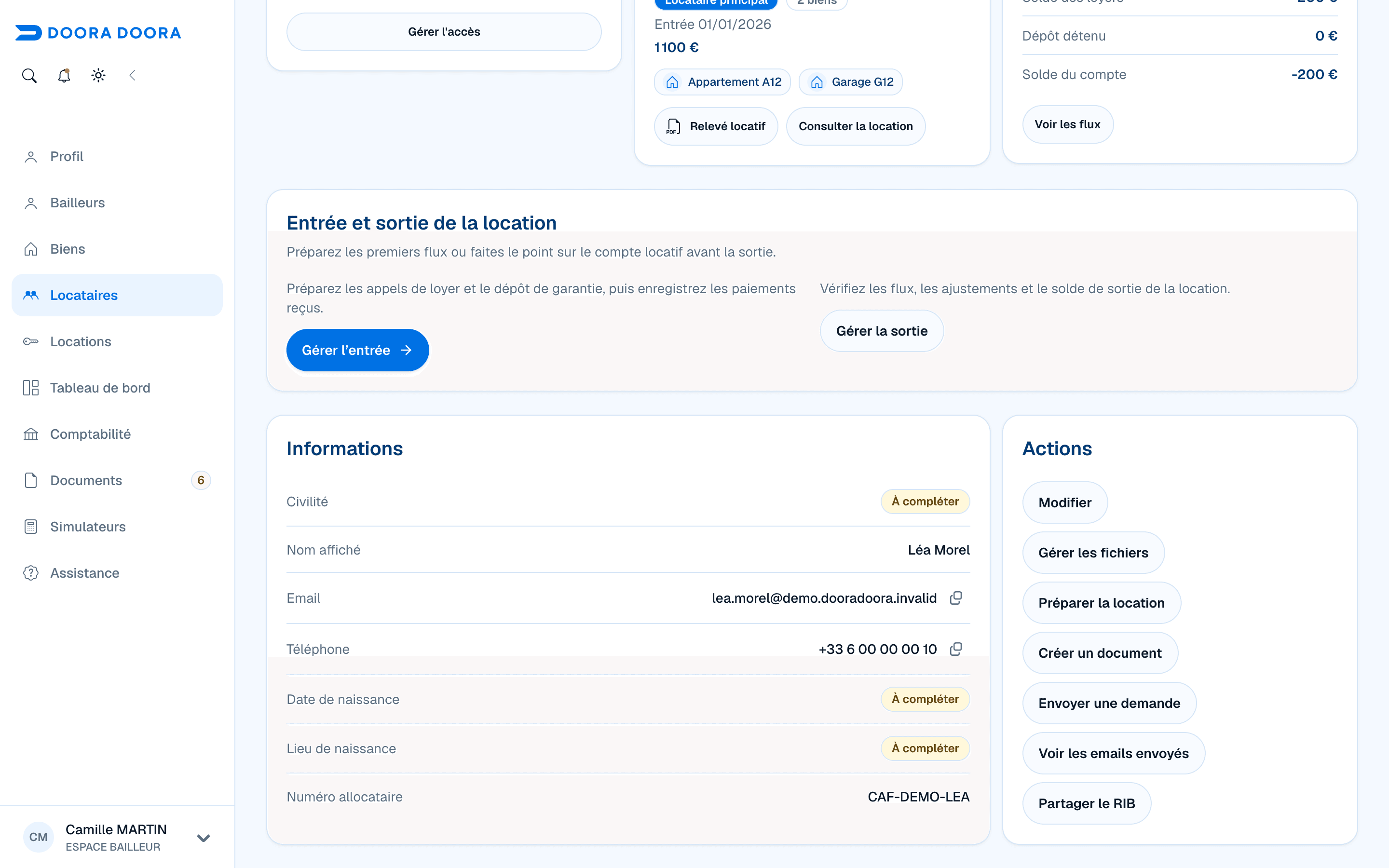Viewport: 1389px width, 868px height.
Task: Toggle light theme sun icon
Action: click(x=98, y=75)
